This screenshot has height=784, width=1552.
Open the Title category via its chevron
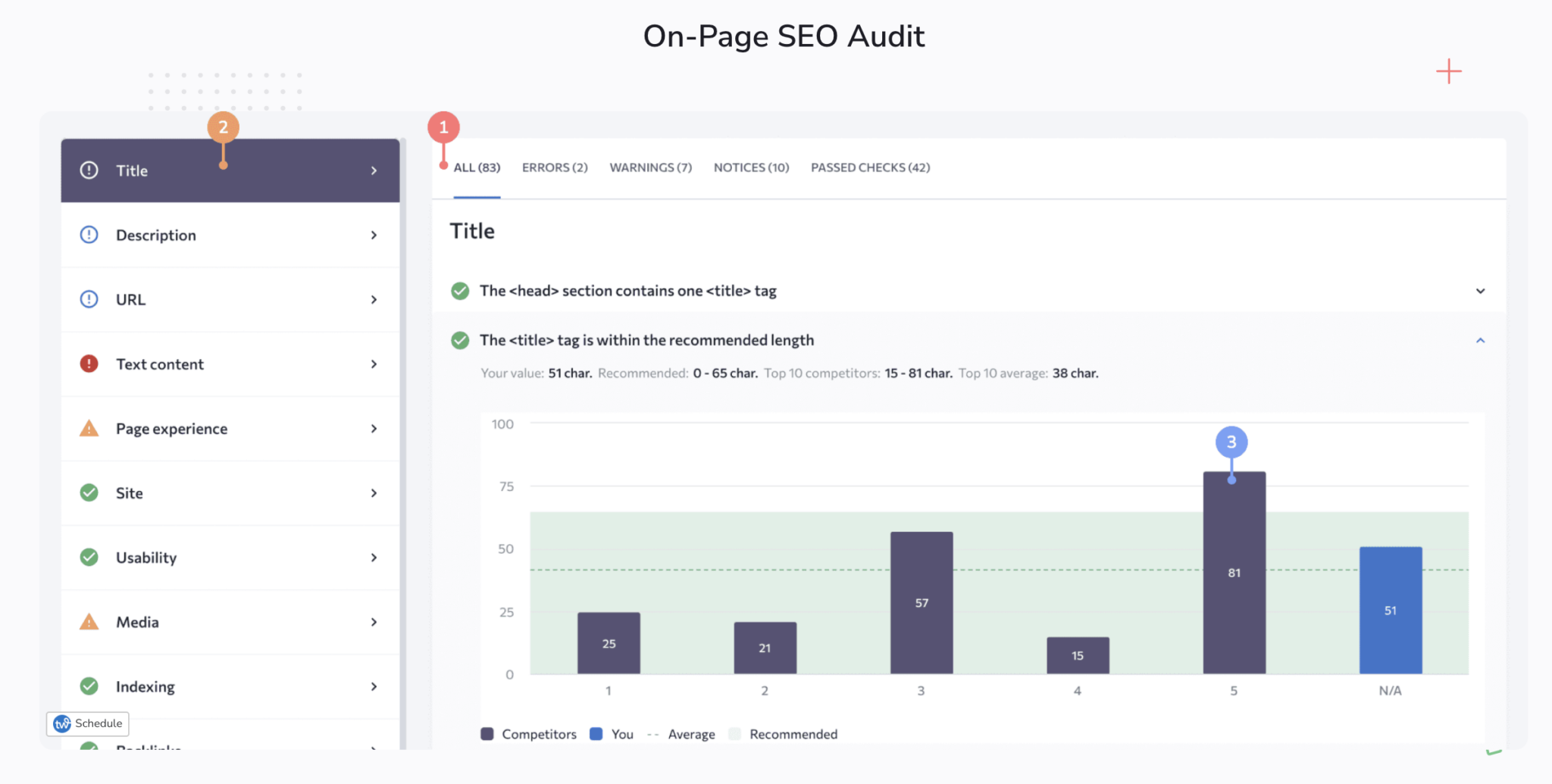click(374, 171)
